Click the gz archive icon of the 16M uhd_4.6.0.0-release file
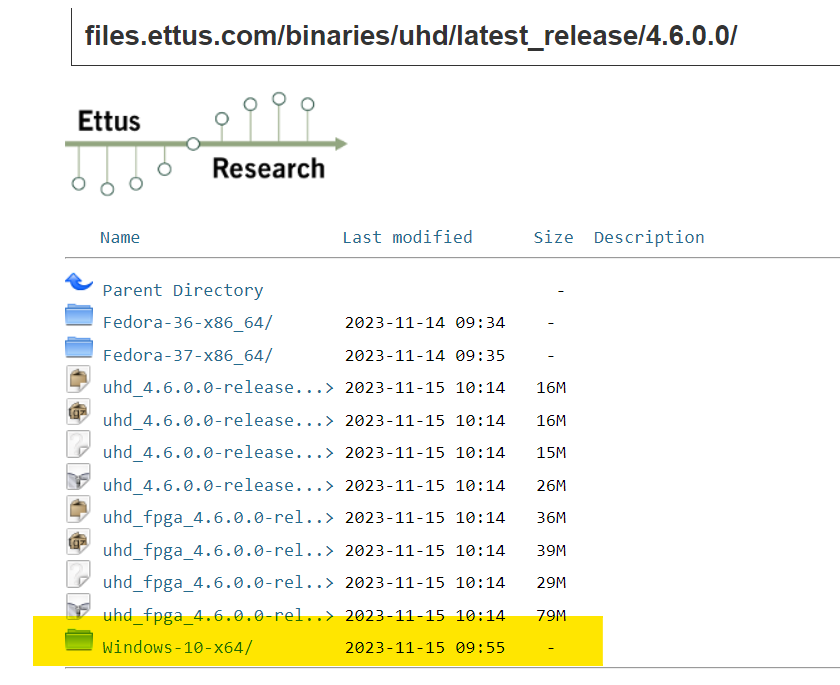The width and height of the screenshot is (840, 685). (78, 412)
